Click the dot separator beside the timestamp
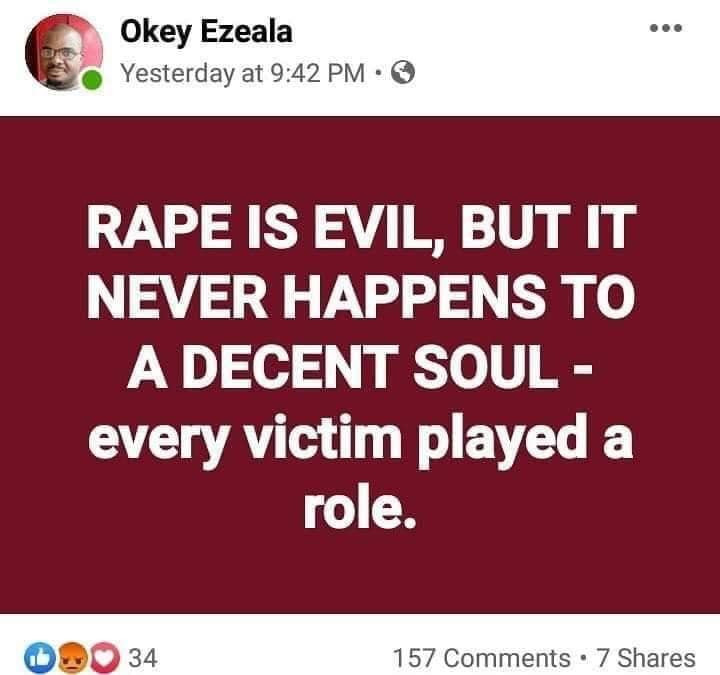This screenshot has width=720, height=675. [x=378, y=73]
